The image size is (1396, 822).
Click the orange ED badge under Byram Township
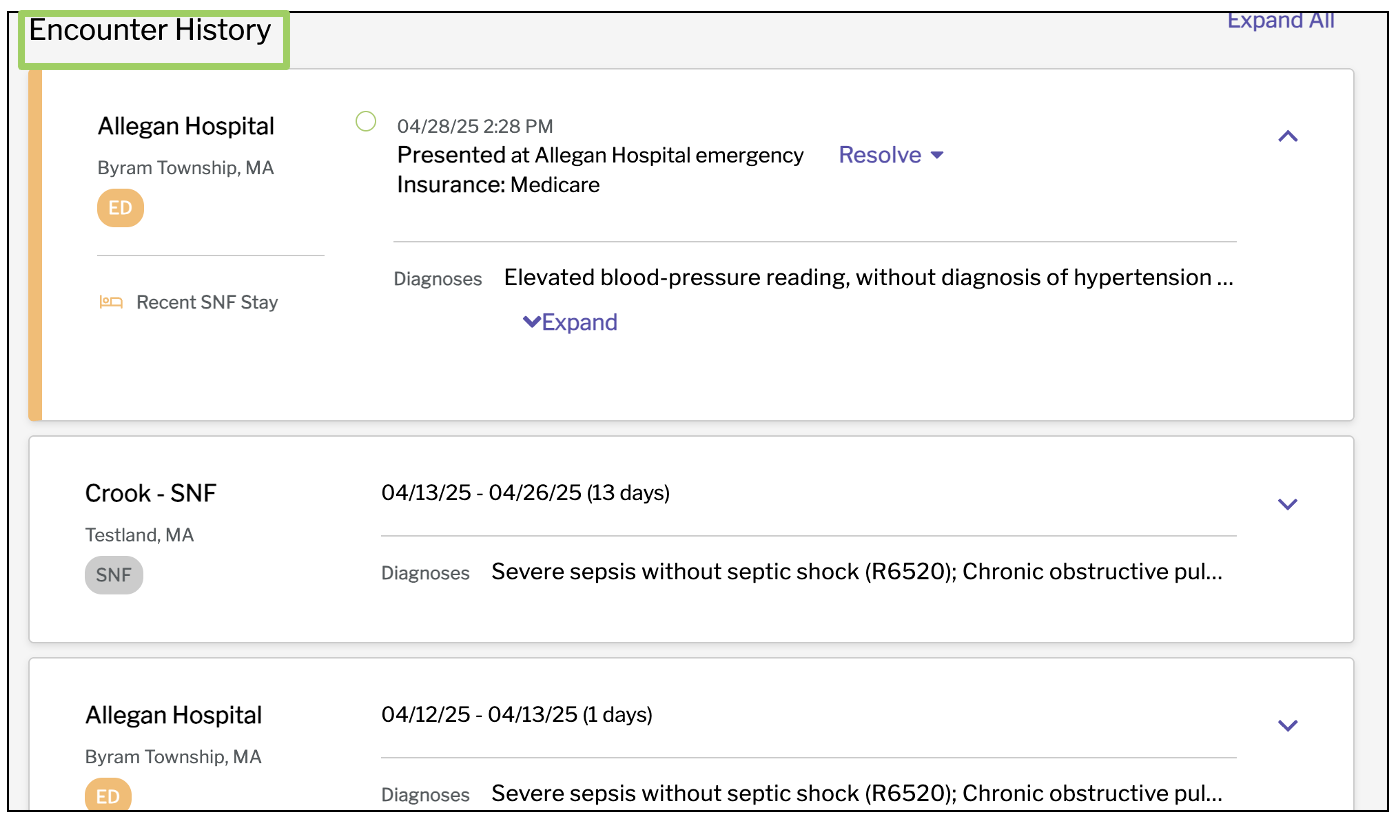click(x=120, y=208)
